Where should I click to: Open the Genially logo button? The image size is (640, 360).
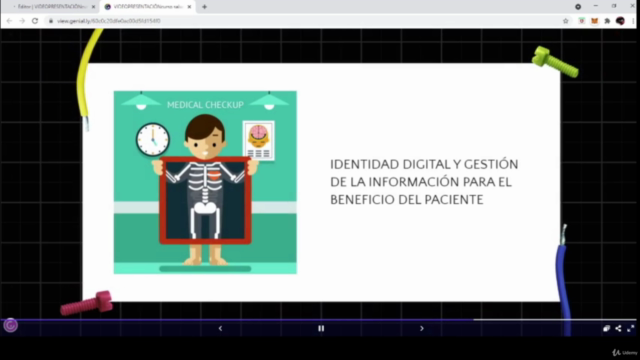point(11,325)
